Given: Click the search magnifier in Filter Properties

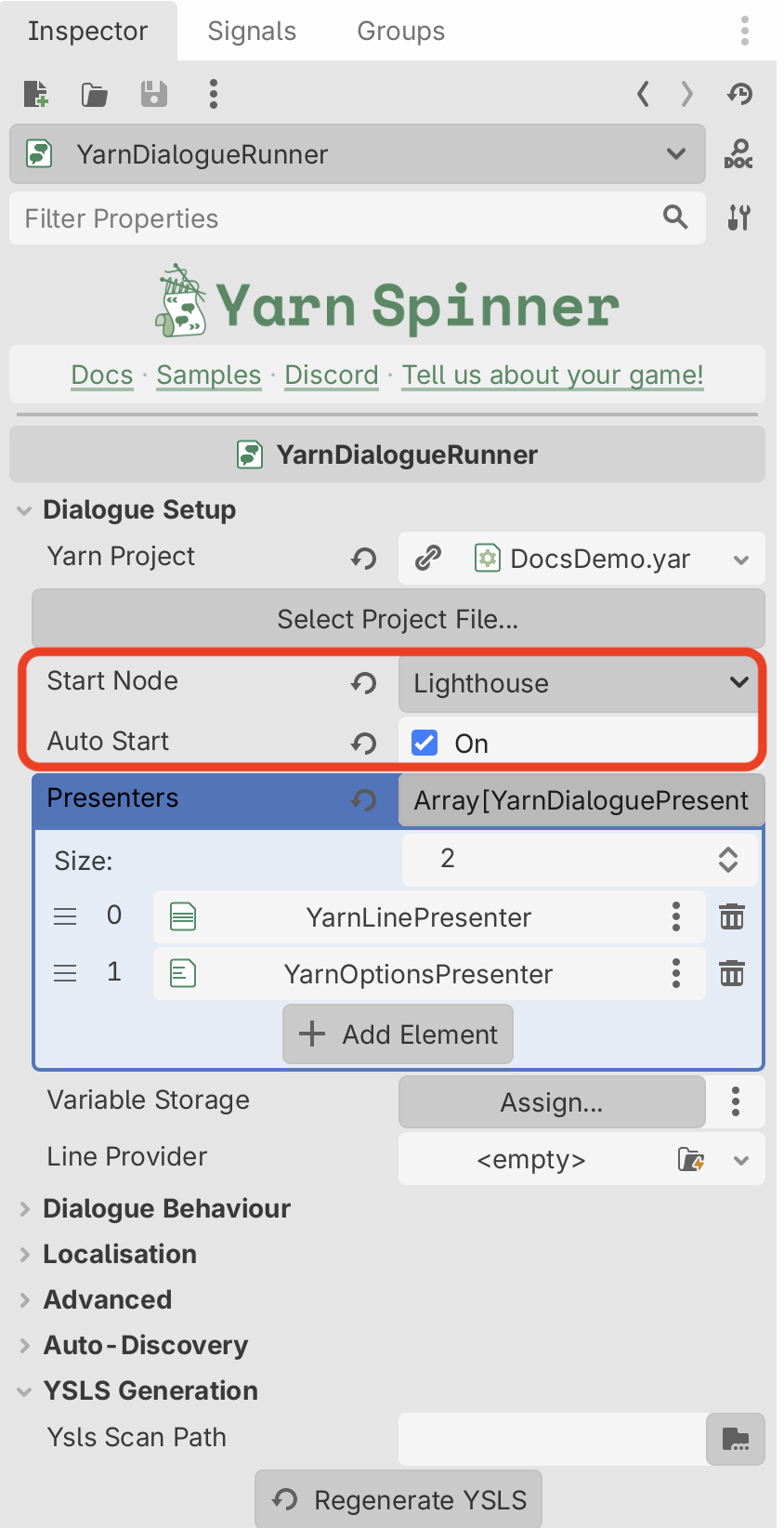Looking at the screenshot, I should pos(675,217).
